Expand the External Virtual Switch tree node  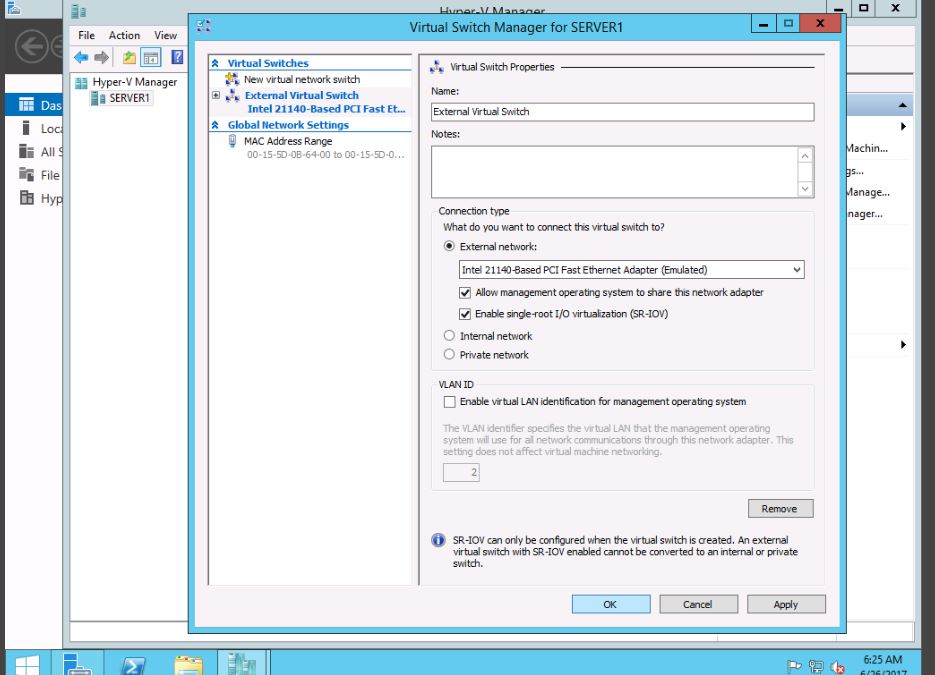(216, 95)
